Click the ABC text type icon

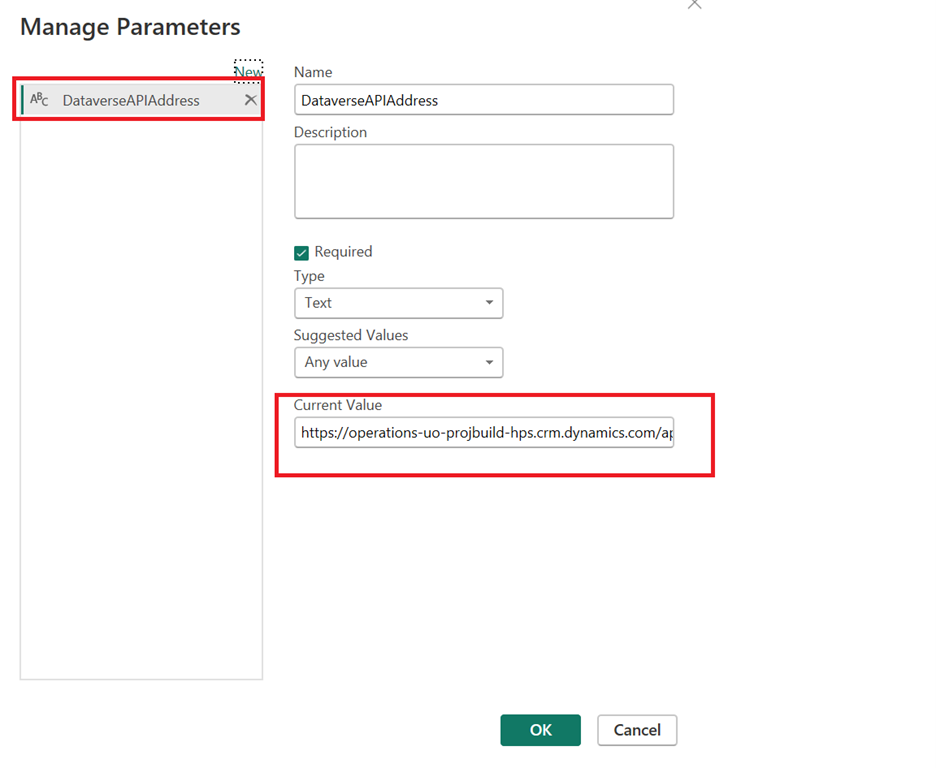(x=39, y=100)
